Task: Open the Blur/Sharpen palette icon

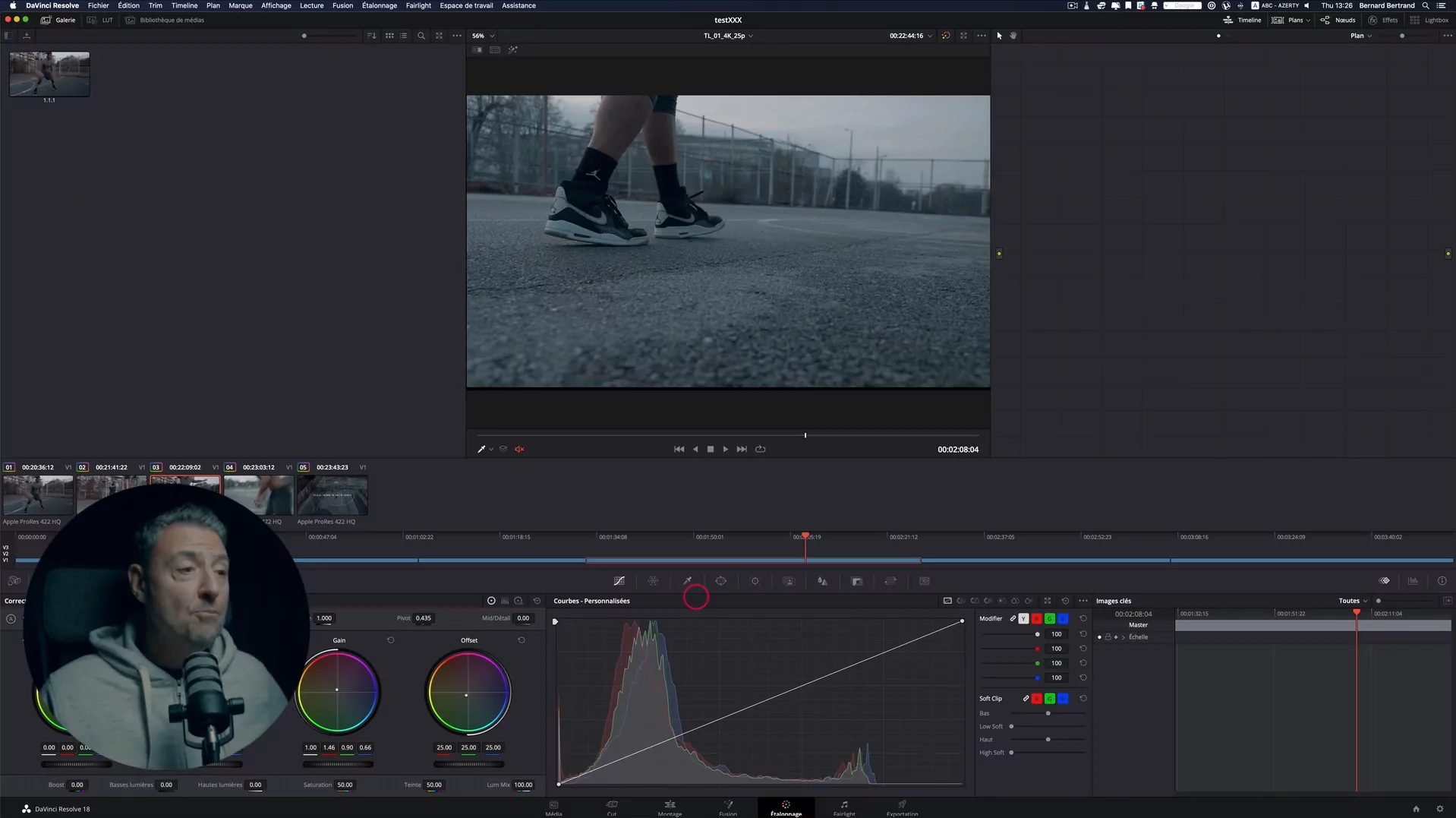Action: tap(822, 581)
